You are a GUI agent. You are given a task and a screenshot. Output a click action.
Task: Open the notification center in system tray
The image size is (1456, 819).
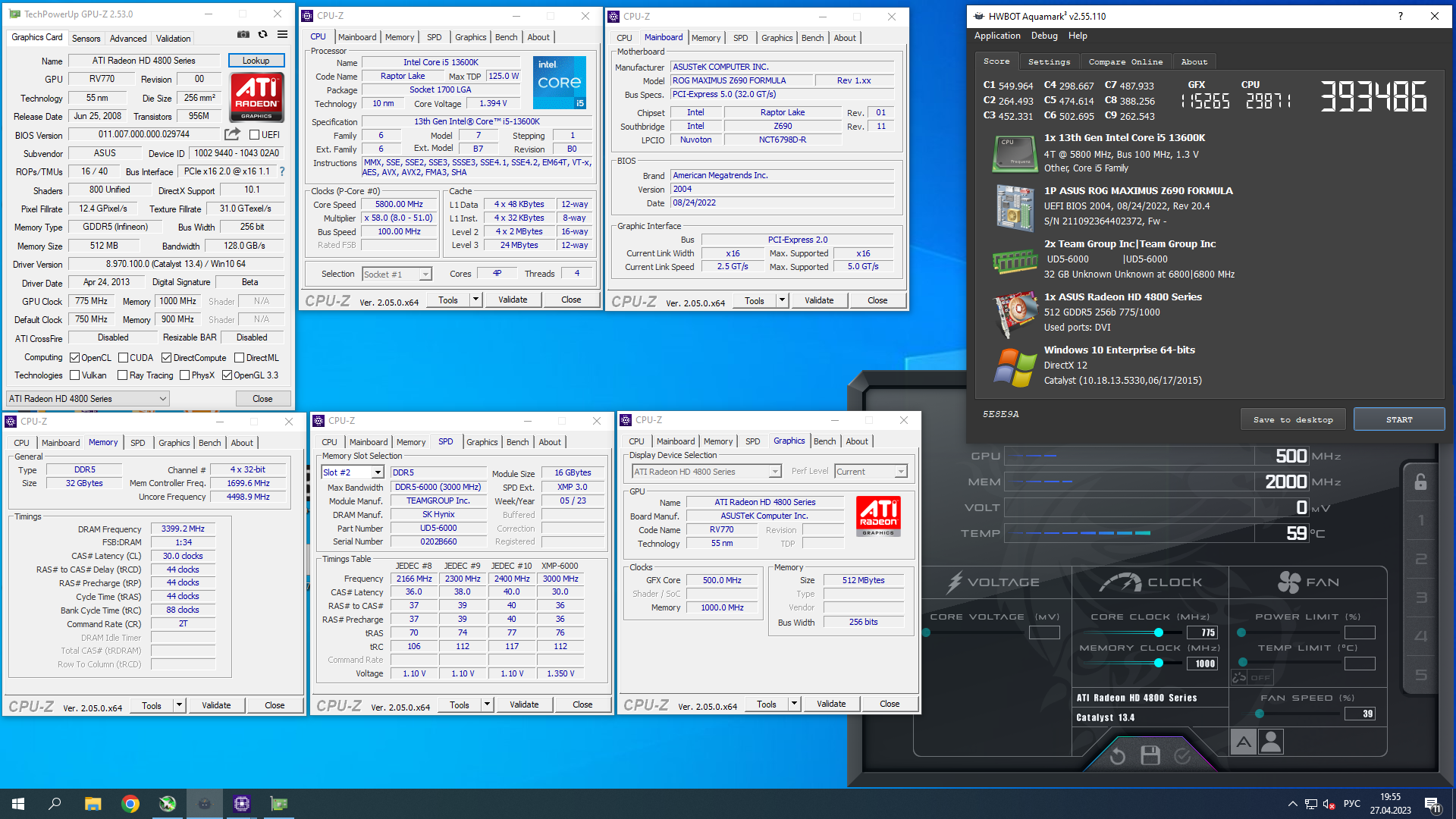(1432, 804)
